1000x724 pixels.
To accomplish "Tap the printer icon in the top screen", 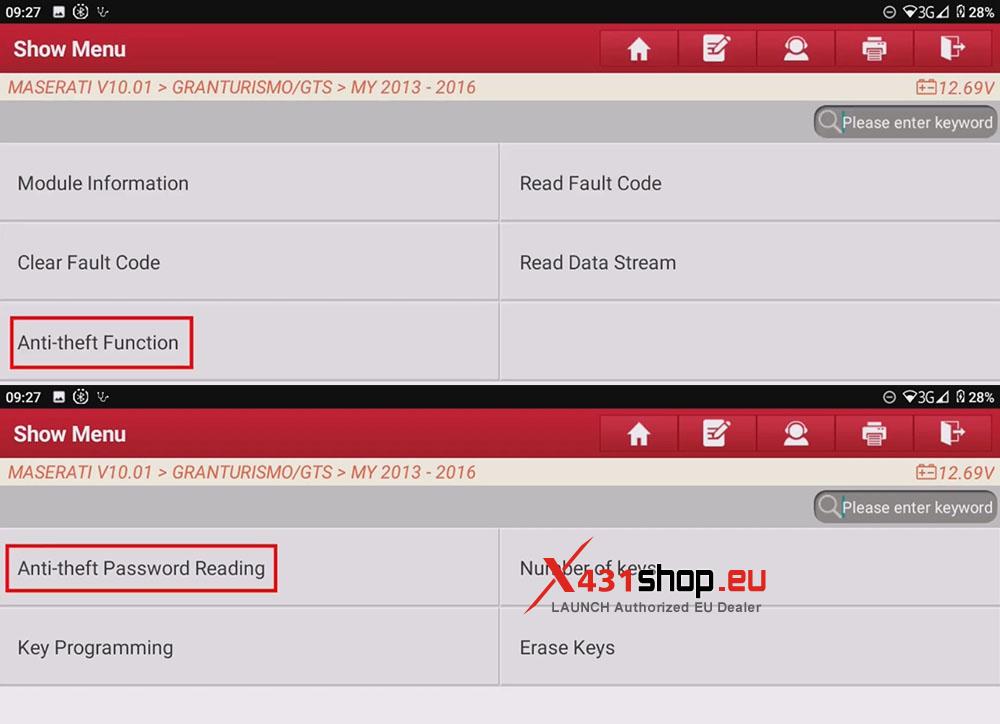I will 874,48.
